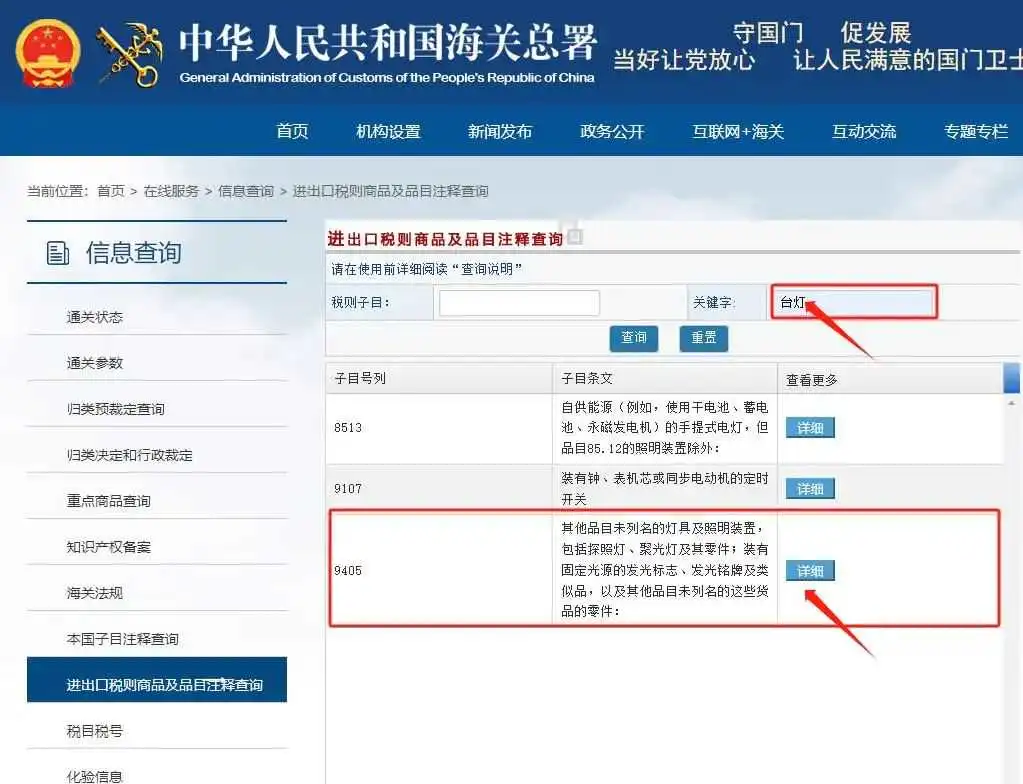The width and height of the screenshot is (1023, 784).
Task: Open 税目税号 in the sidebar
Action: 95,731
